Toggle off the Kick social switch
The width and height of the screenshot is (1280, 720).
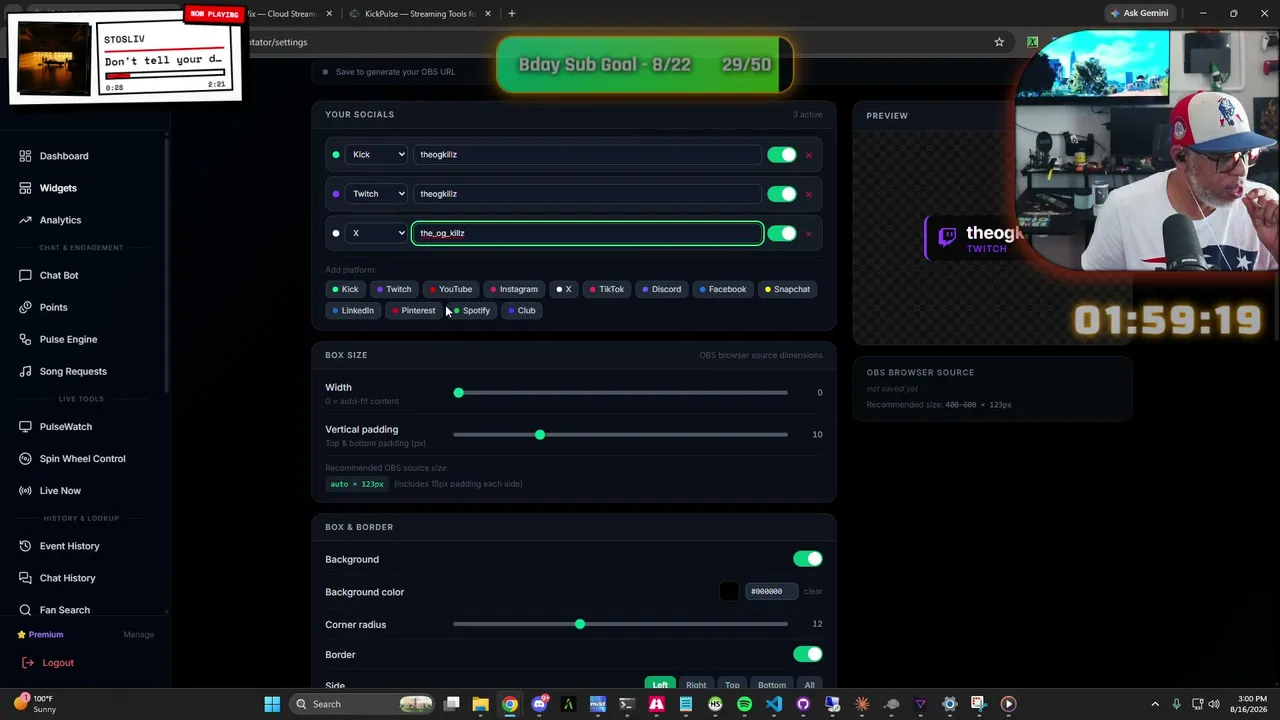pos(782,155)
